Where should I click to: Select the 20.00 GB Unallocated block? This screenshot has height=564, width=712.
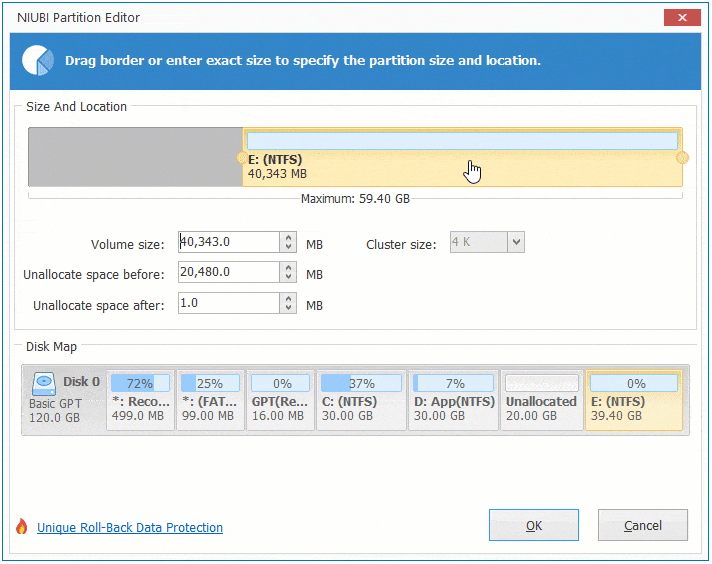[x=541, y=400]
